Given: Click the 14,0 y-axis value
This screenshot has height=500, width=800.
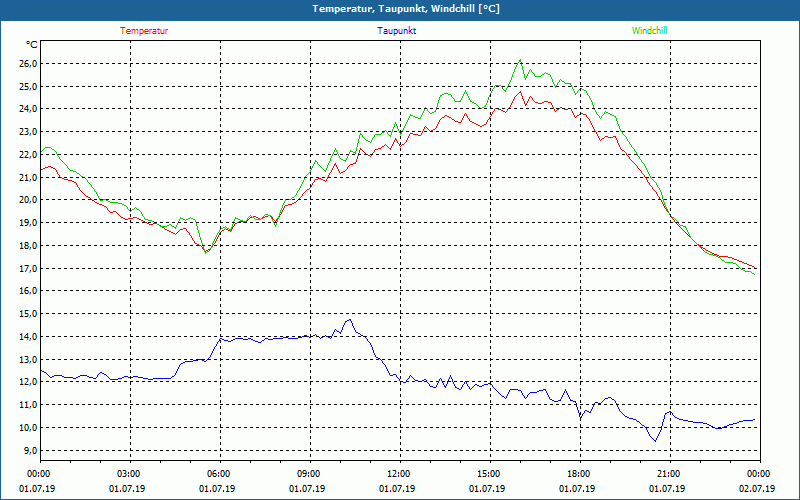Looking at the screenshot, I should [x=28, y=337].
